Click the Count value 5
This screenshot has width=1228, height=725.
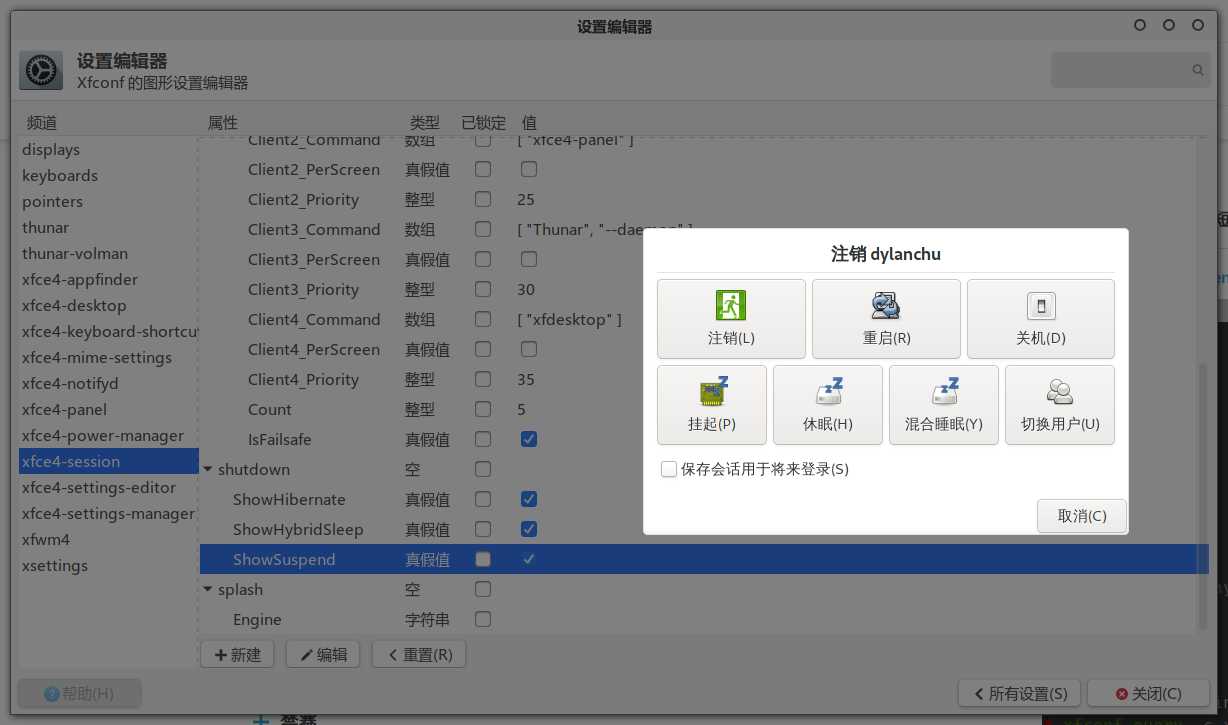521,409
